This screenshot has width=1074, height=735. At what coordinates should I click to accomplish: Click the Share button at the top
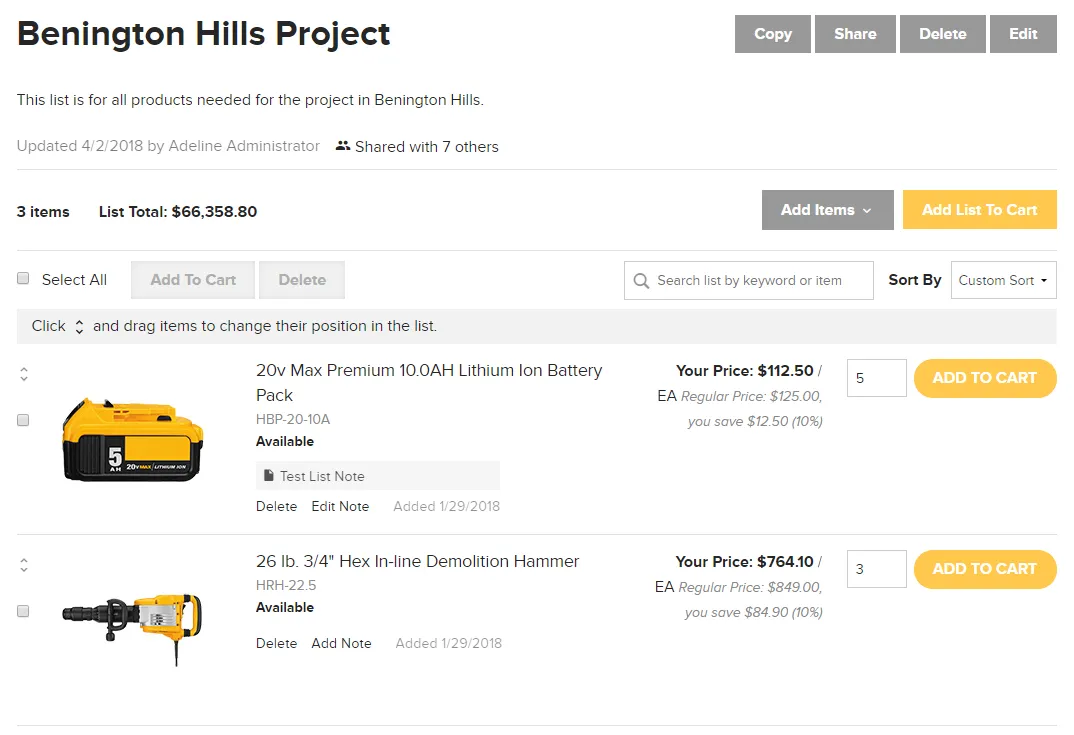point(855,34)
